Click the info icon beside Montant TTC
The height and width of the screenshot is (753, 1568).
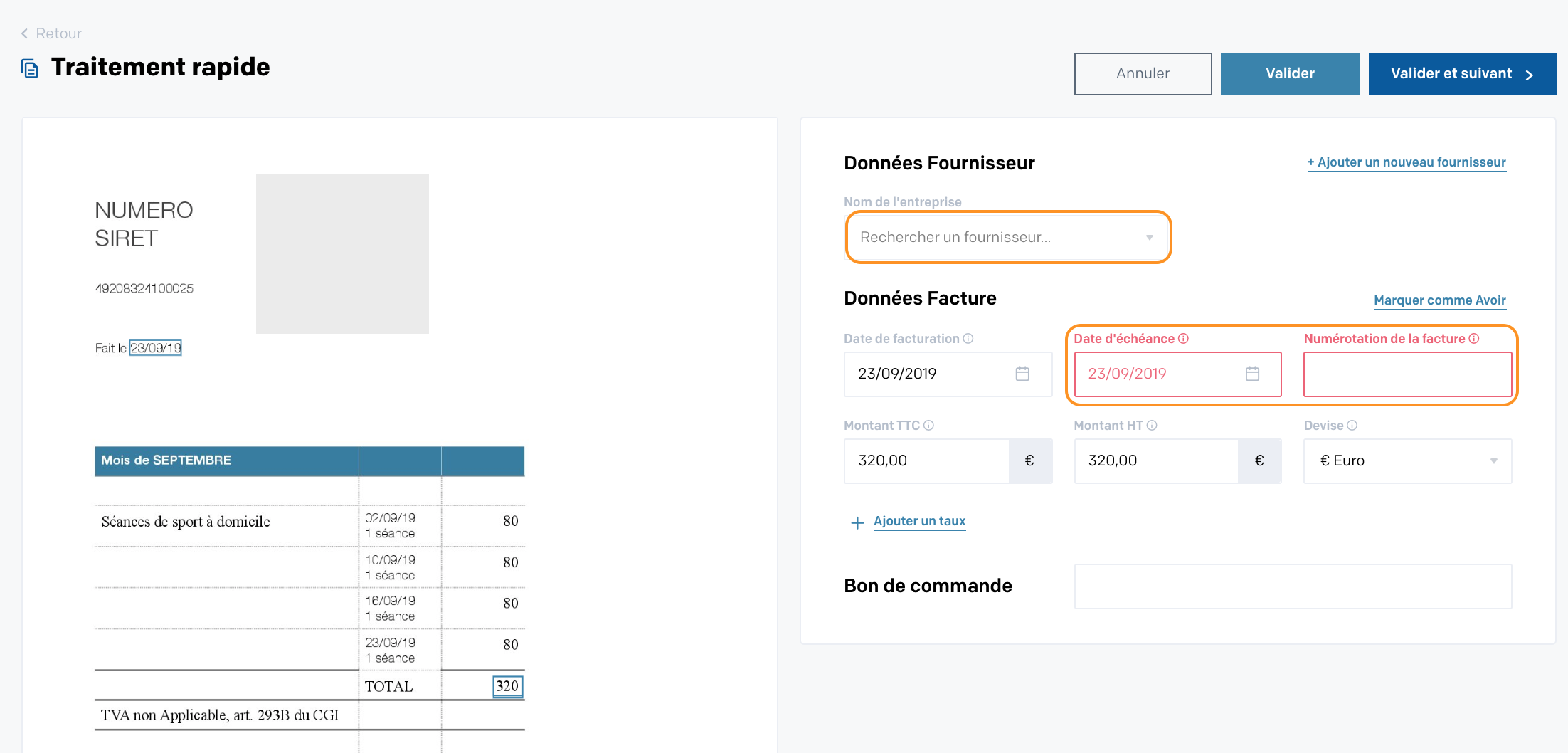point(928,426)
